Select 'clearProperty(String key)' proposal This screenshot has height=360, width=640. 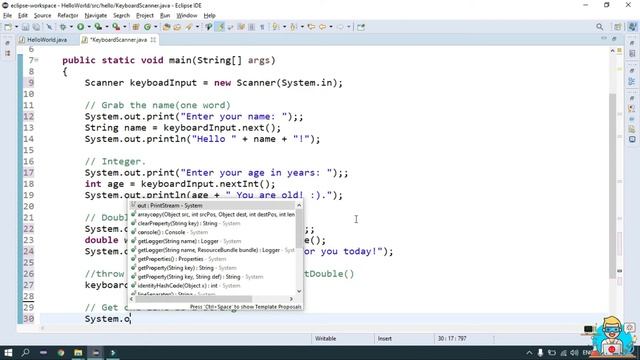pos(212,223)
